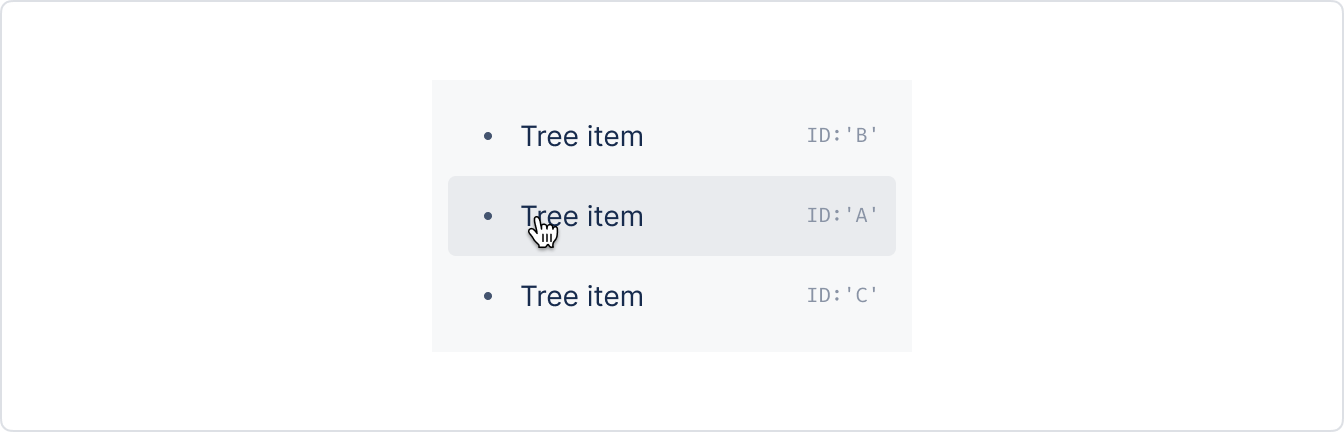
Task: Click the 'Tree item' text in the top row
Action: tap(582, 136)
